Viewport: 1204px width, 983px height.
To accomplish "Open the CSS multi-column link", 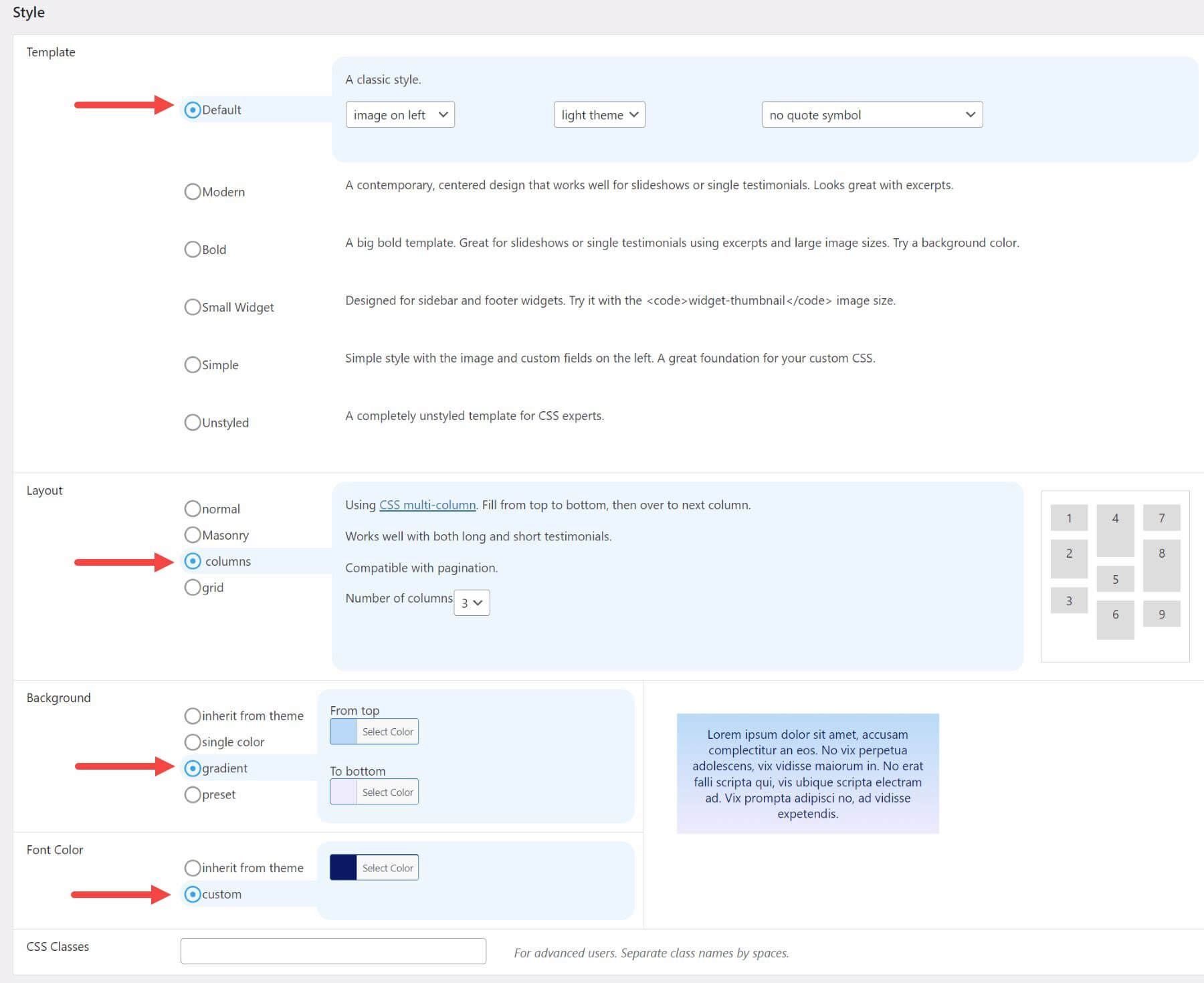I will click(428, 505).
